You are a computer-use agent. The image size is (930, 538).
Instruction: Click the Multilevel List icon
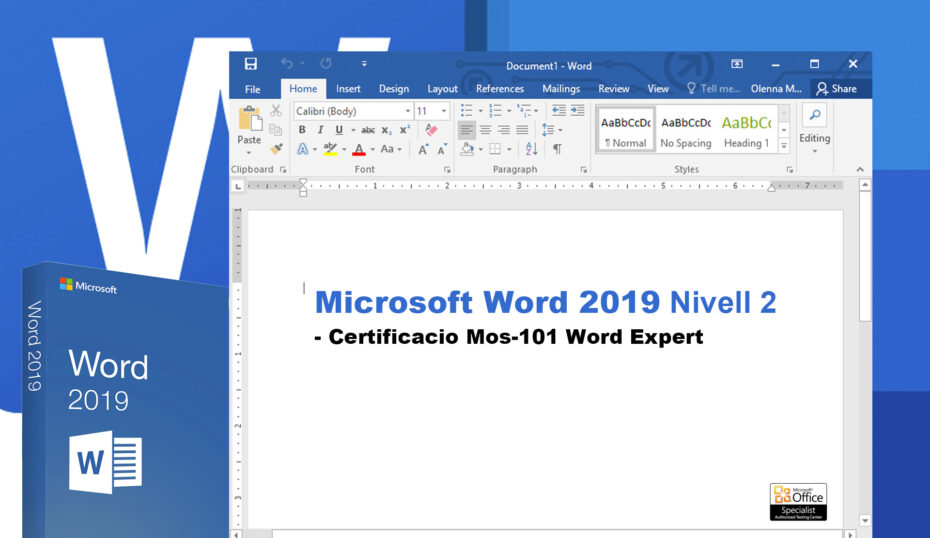(524, 110)
